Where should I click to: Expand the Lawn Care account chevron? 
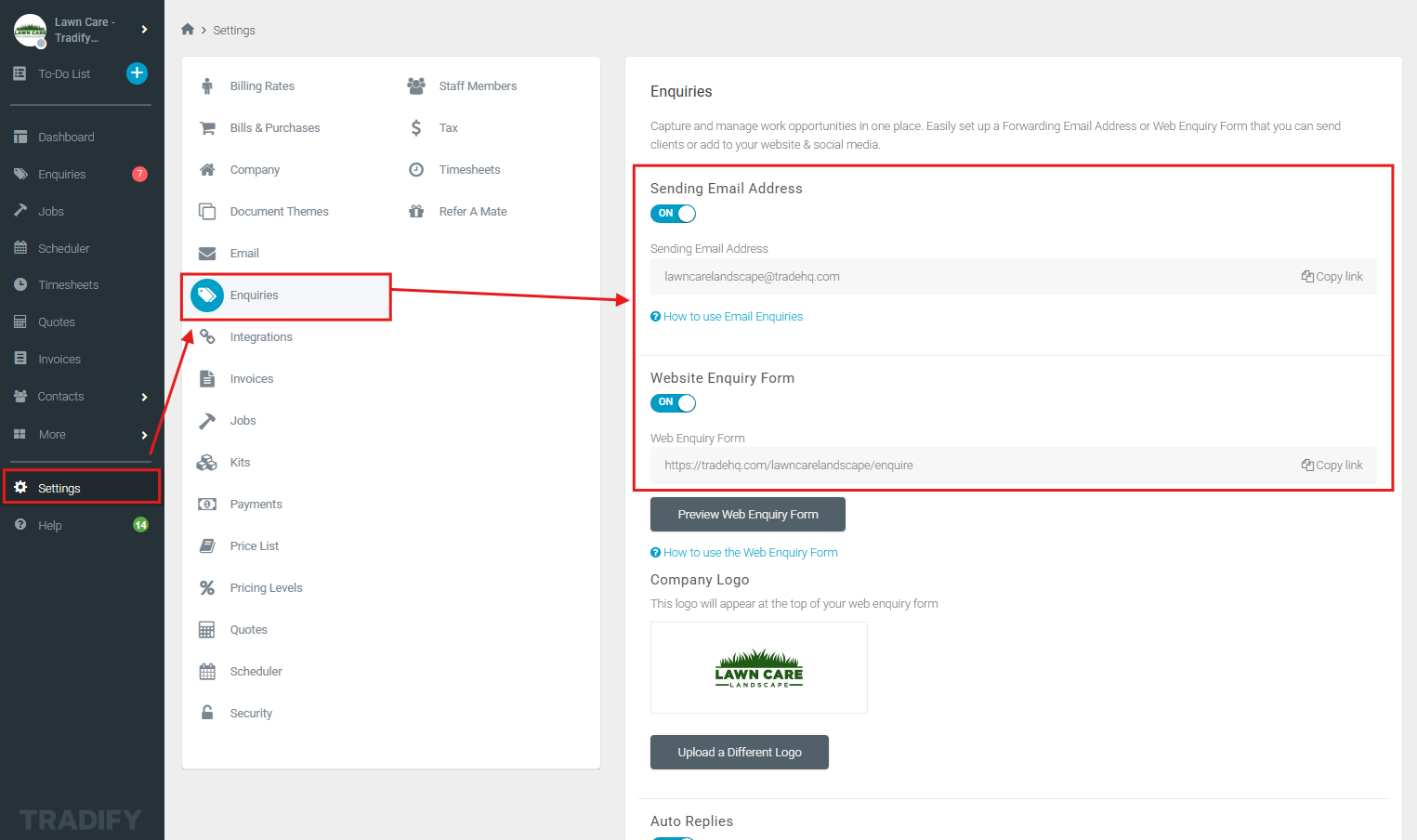click(x=144, y=29)
